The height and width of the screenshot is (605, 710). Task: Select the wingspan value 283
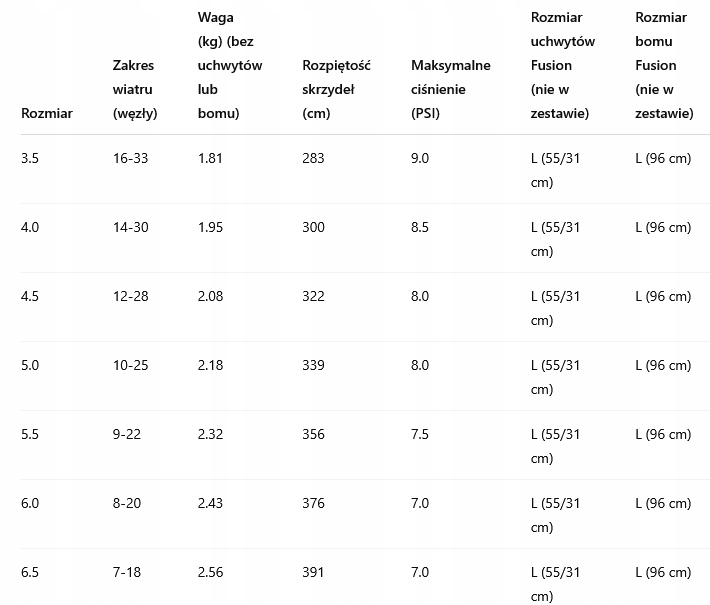tap(313, 158)
